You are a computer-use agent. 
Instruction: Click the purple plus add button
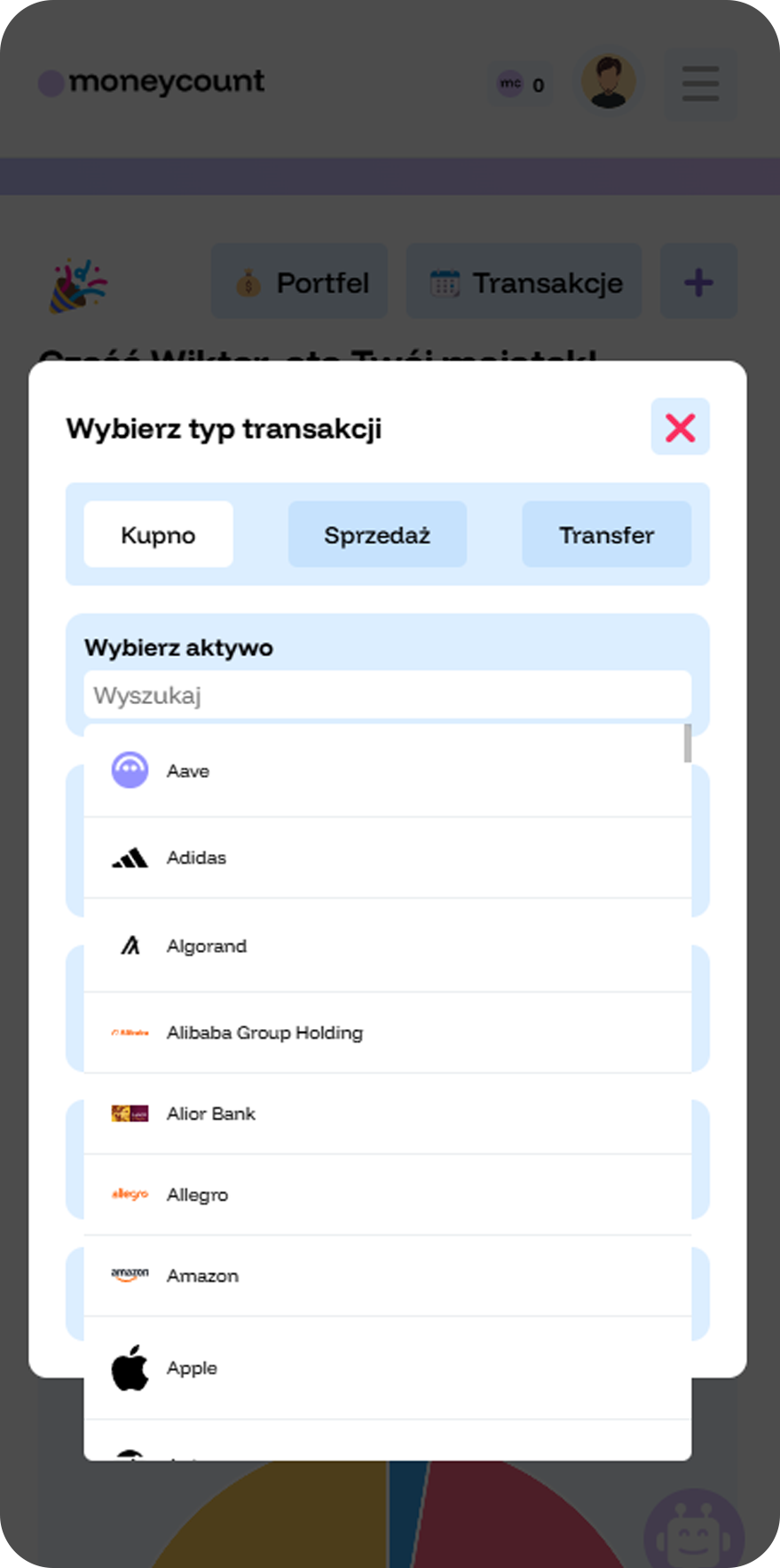coord(698,282)
